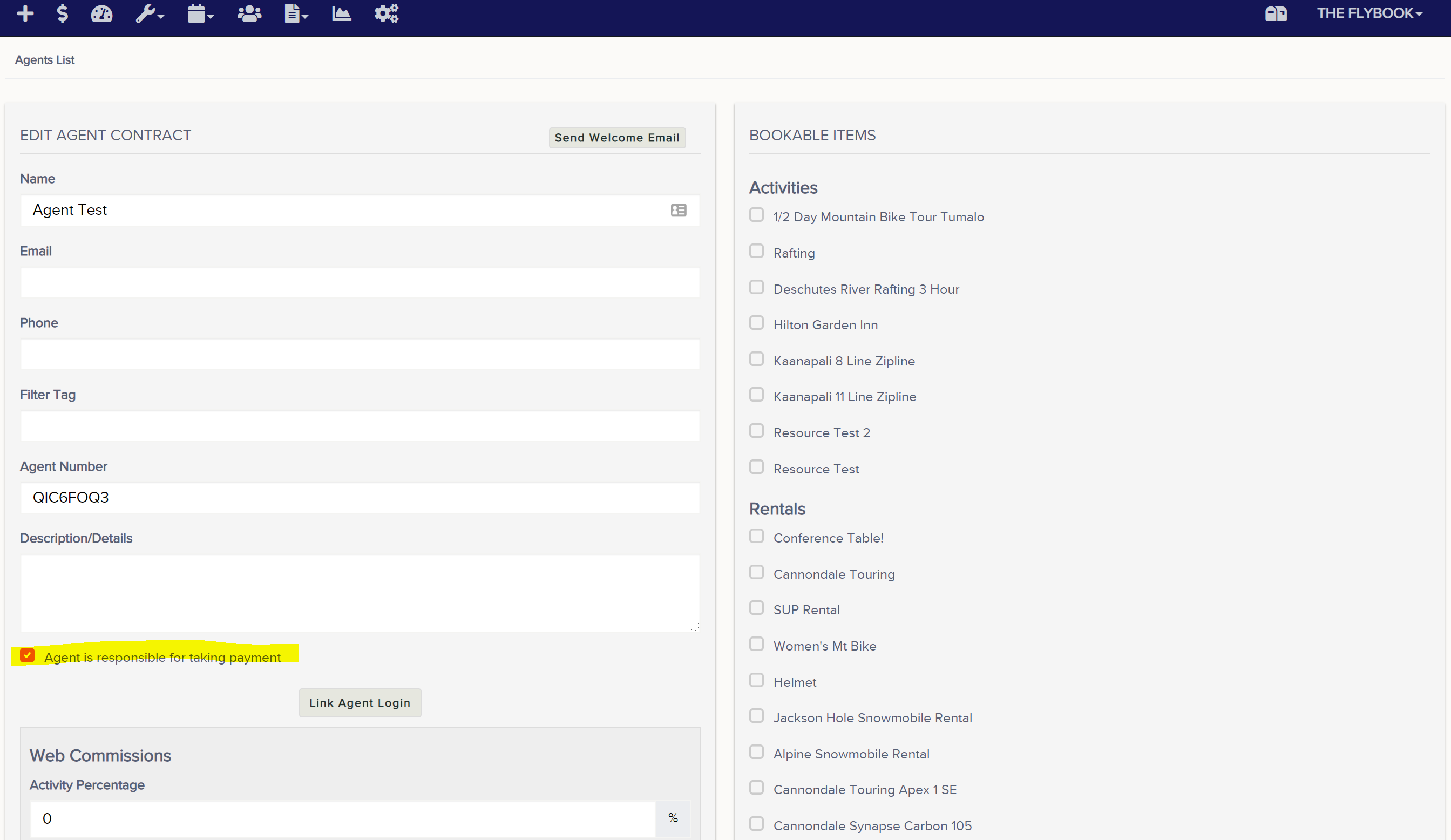Click the Web Commissions heading
1451x840 pixels.
(x=100, y=756)
